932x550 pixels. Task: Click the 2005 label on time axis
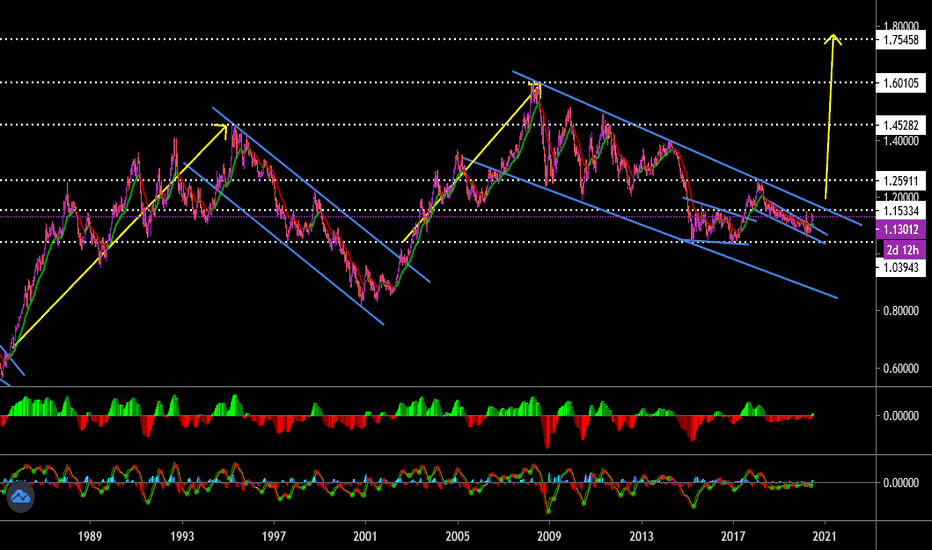(458, 536)
